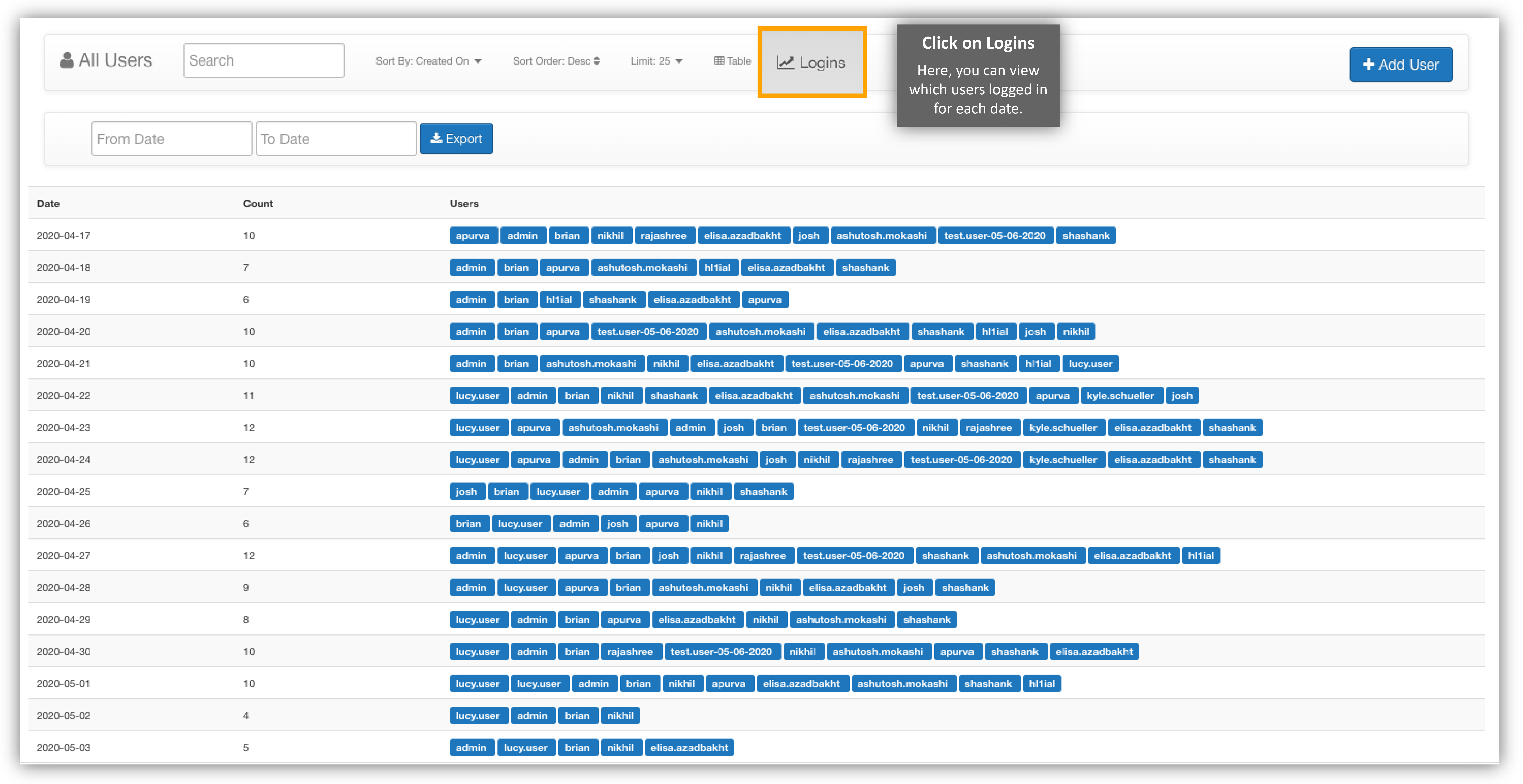This screenshot has height=784, width=1523.
Task: Click the From Date field
Action: point(172,139)
